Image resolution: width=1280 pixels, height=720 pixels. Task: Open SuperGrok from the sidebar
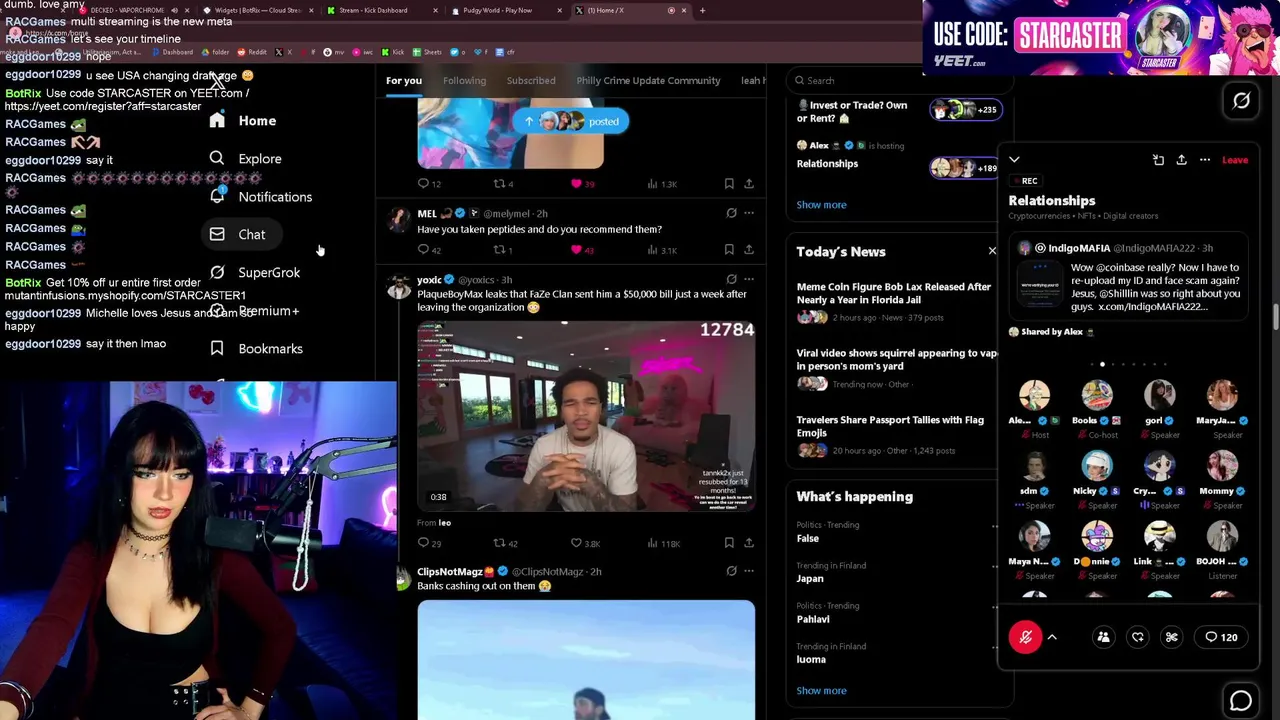pos(255,272)
